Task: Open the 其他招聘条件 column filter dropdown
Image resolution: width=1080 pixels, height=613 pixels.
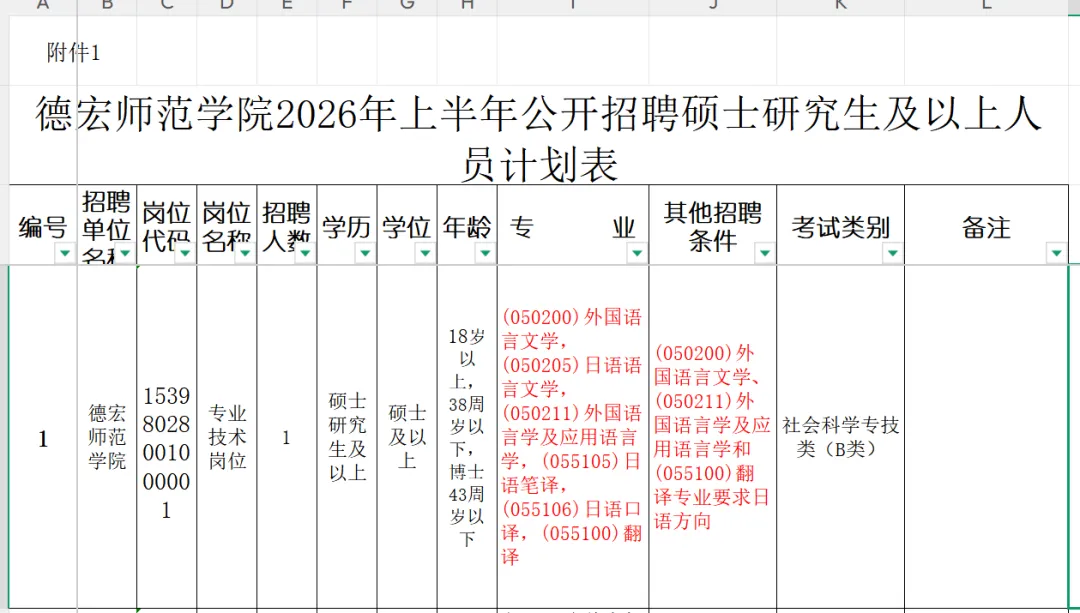Action: [x=764, y=253]
